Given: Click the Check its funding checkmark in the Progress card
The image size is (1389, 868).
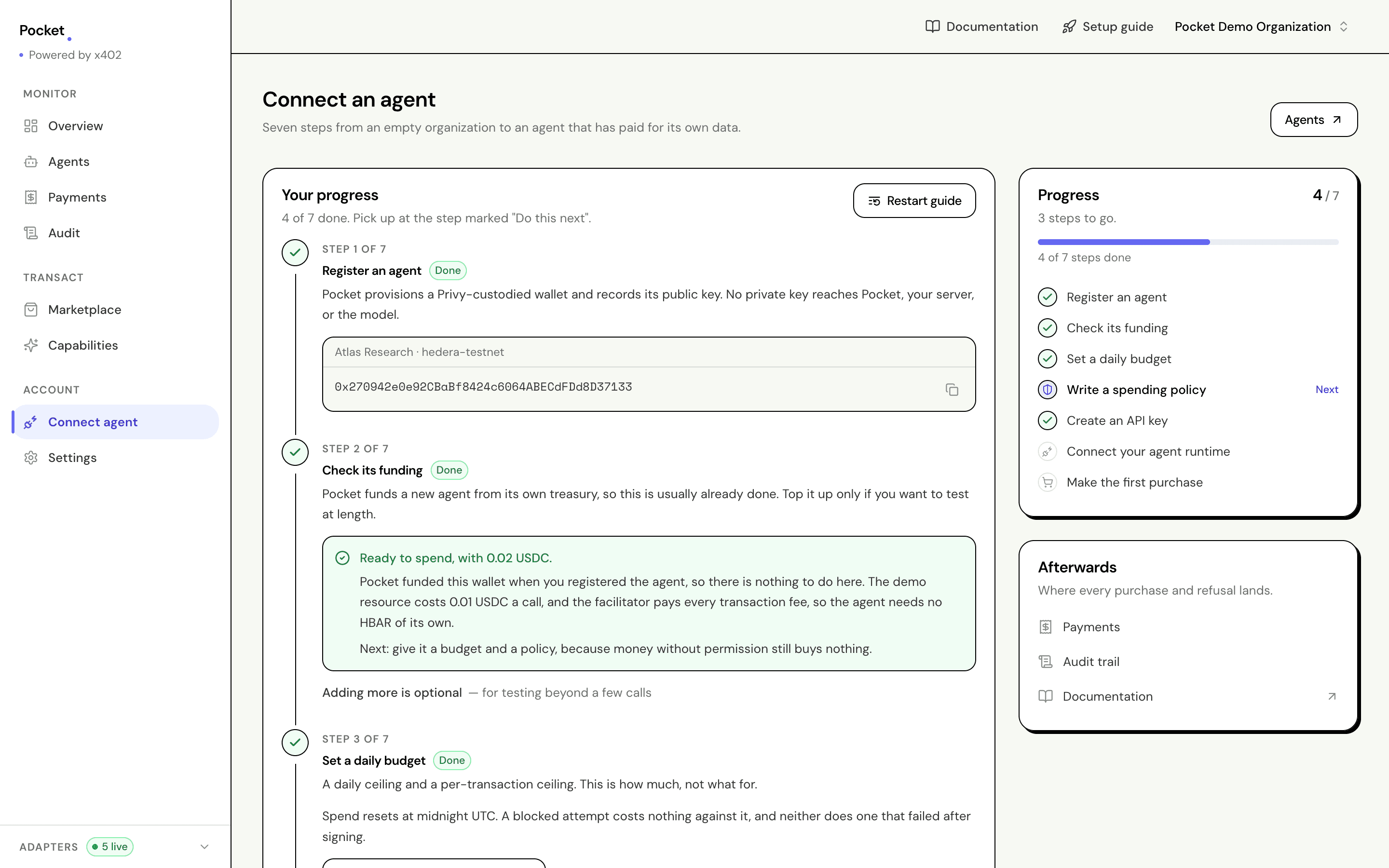Looking at the screenshot, I should [1048, 328].
